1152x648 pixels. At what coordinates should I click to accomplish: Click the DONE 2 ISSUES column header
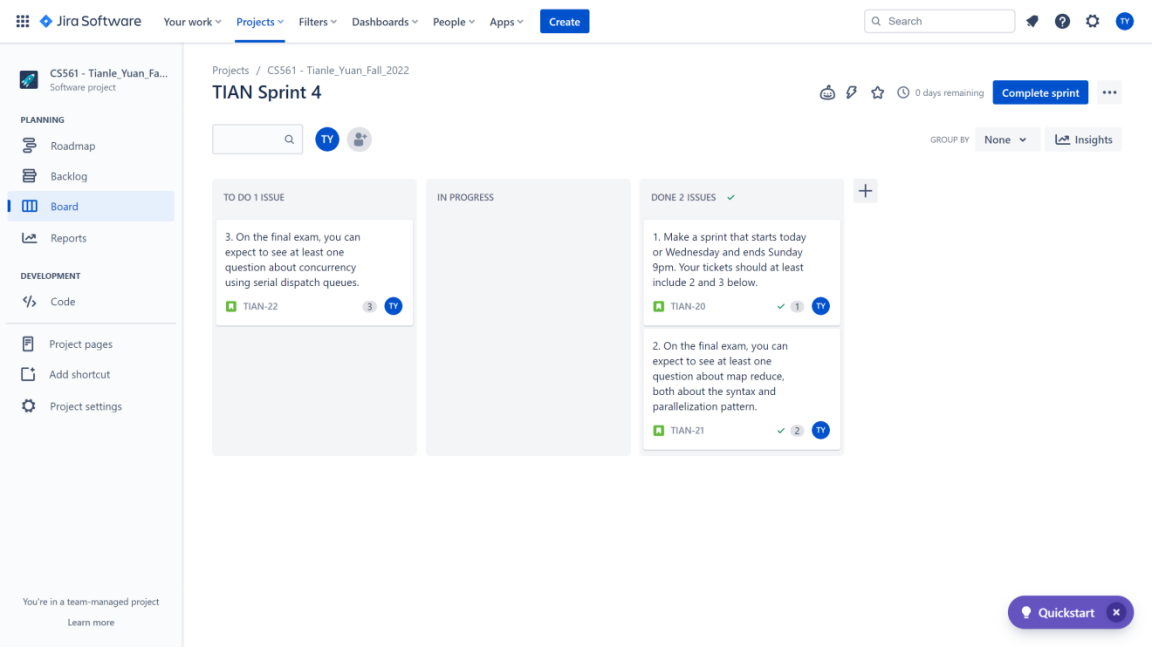click(x=683, y=197)
